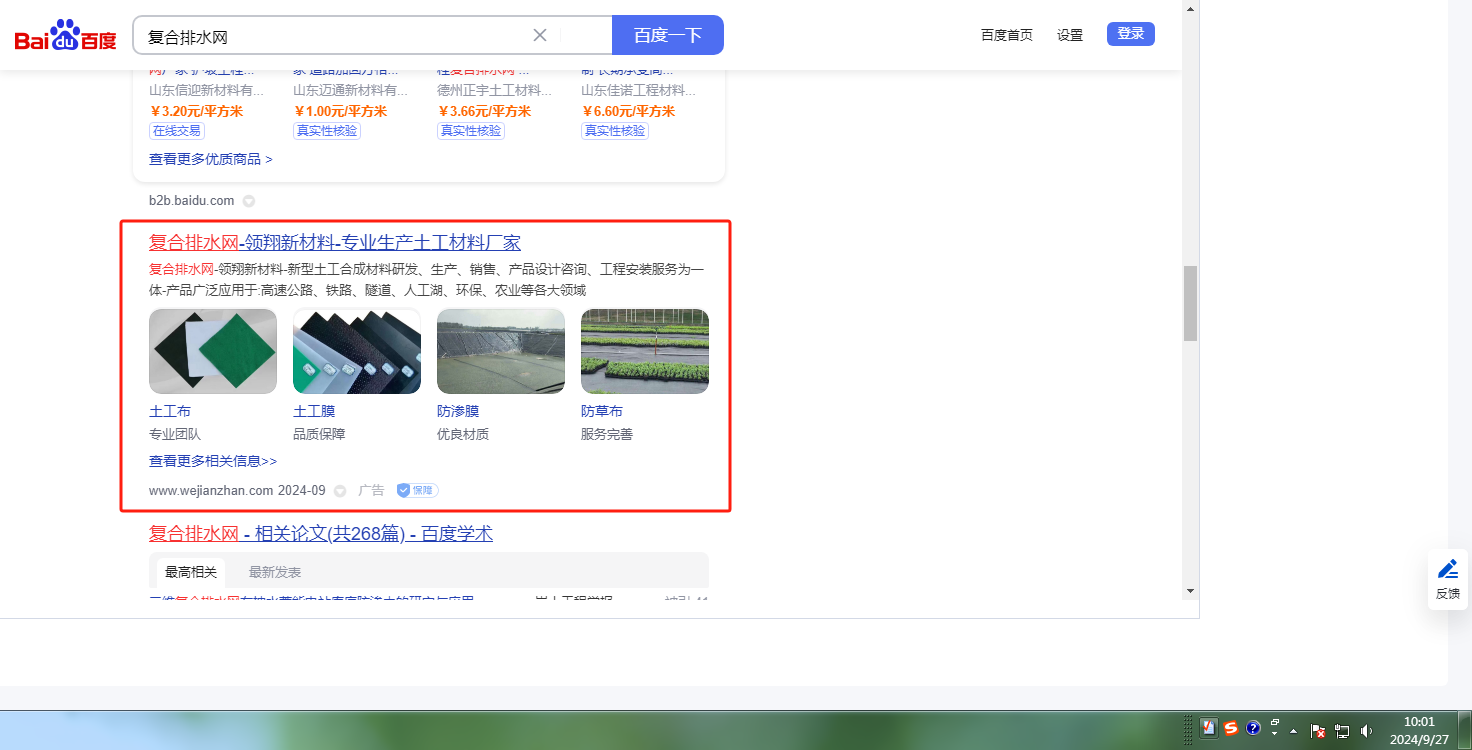1472x750 pixels.
Task: Click seller name 山东迈通新材料有...
Action: click(x=351, y=90)
